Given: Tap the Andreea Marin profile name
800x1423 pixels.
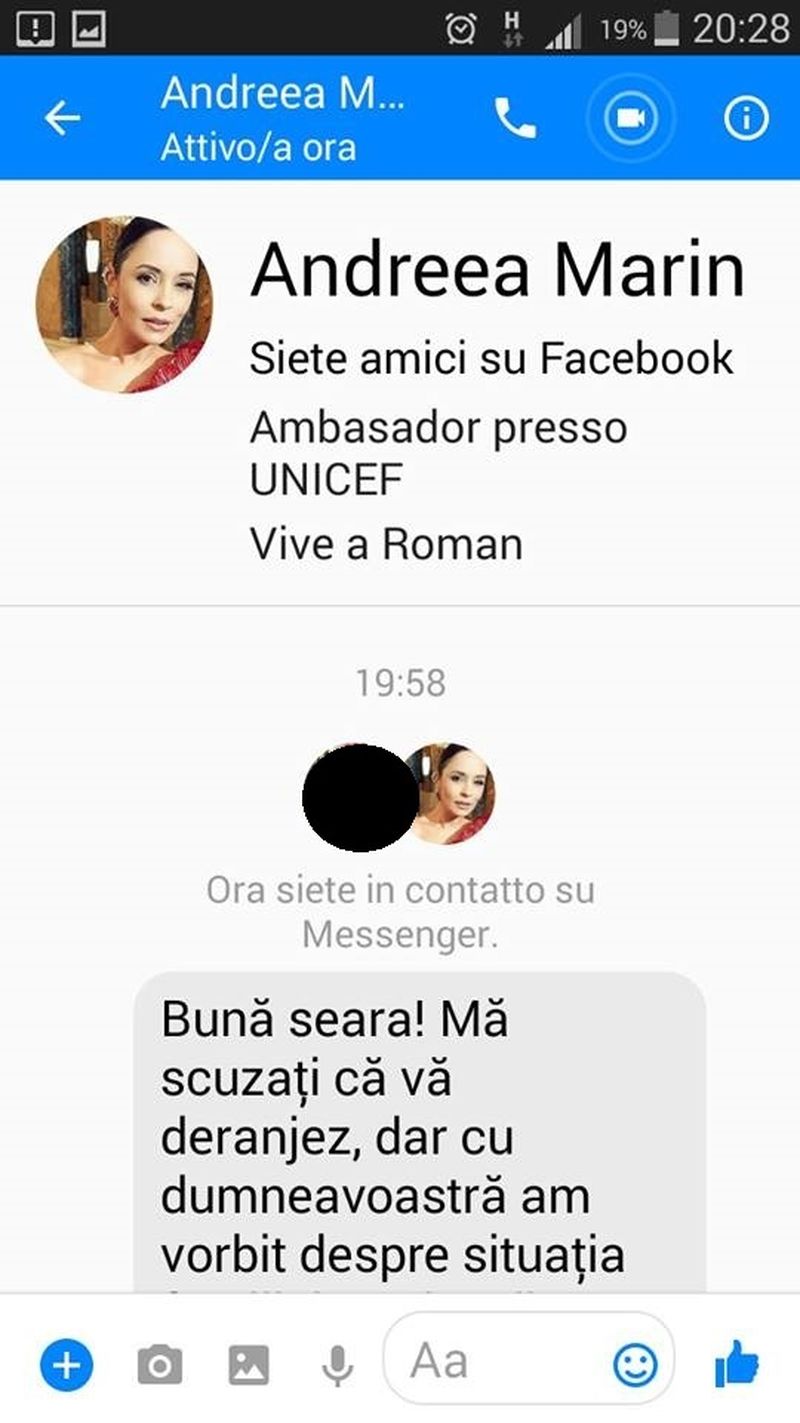Looking at the screenshot, I should coord(497,270).
